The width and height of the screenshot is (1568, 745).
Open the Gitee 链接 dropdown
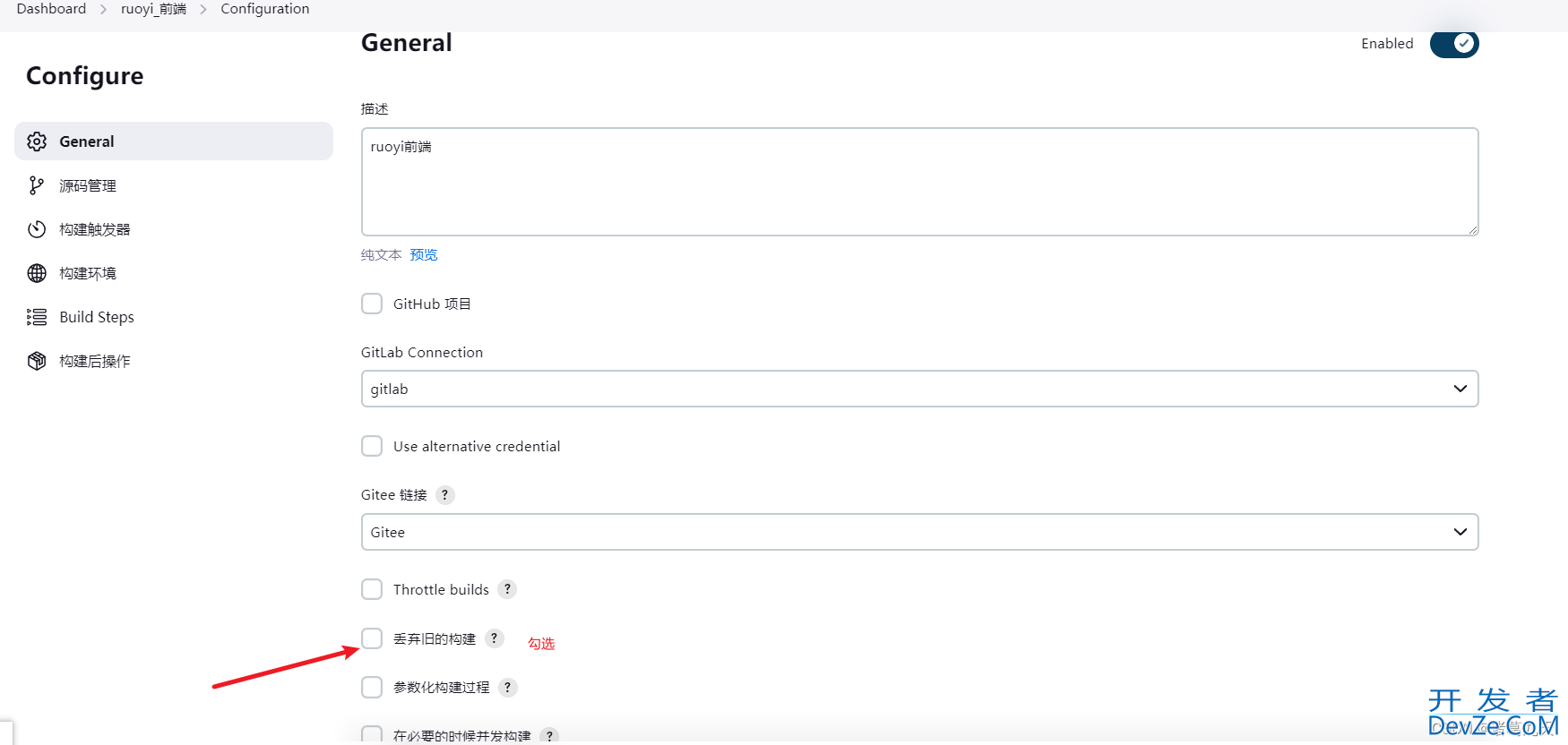pyautogui.click(x=919, y=532)
